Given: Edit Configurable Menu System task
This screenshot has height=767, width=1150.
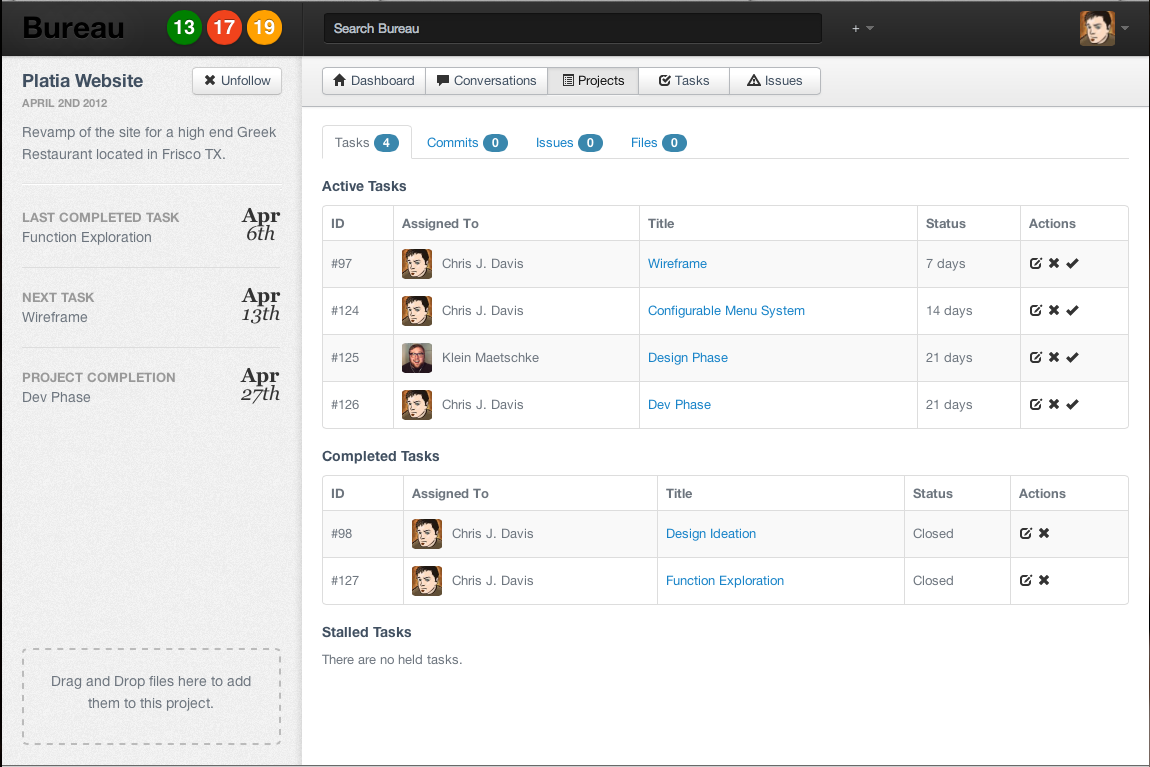Looking at the screenshot, I should click(x=1036, y=310).
